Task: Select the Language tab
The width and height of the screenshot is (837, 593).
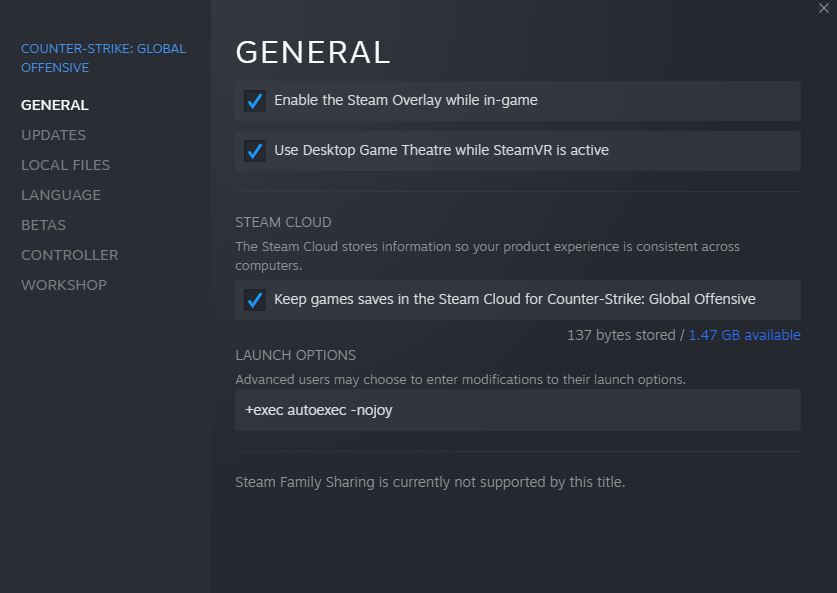Action: (x=61, y=195)
